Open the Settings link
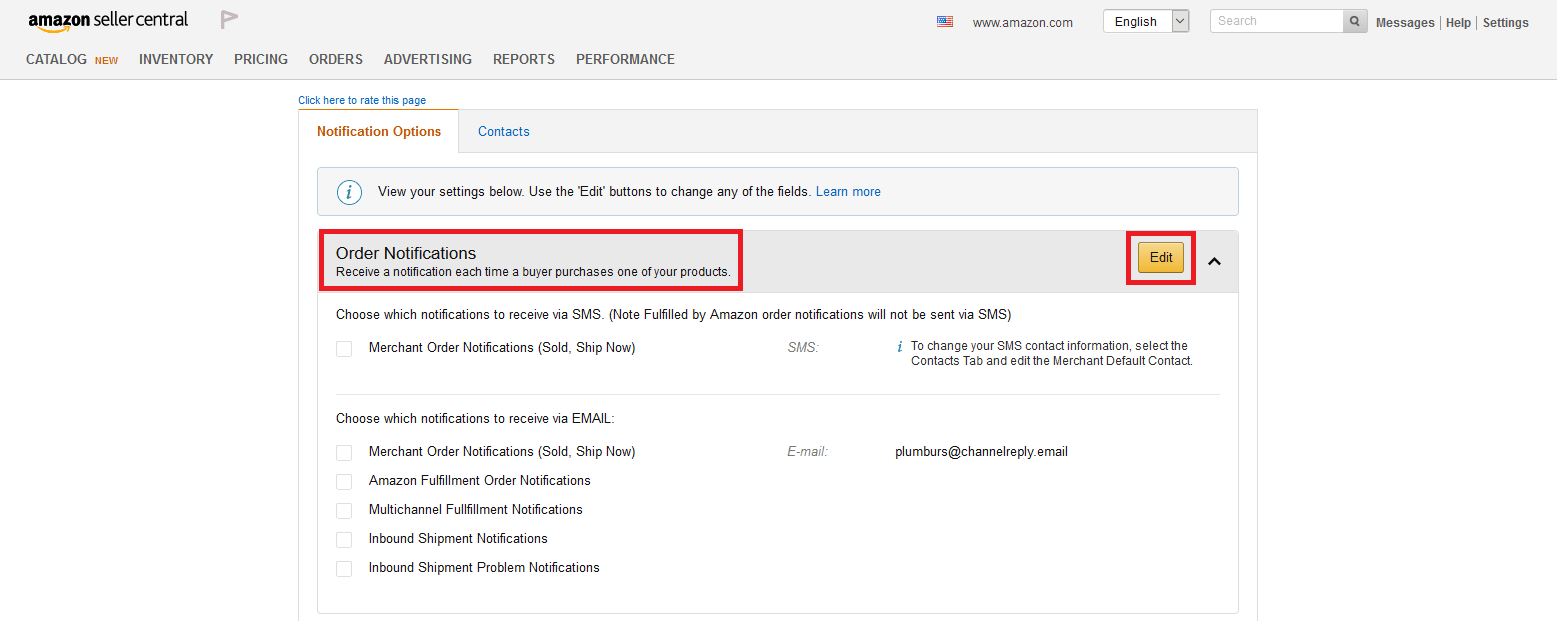1557x621 pixels. (1505, 23)
